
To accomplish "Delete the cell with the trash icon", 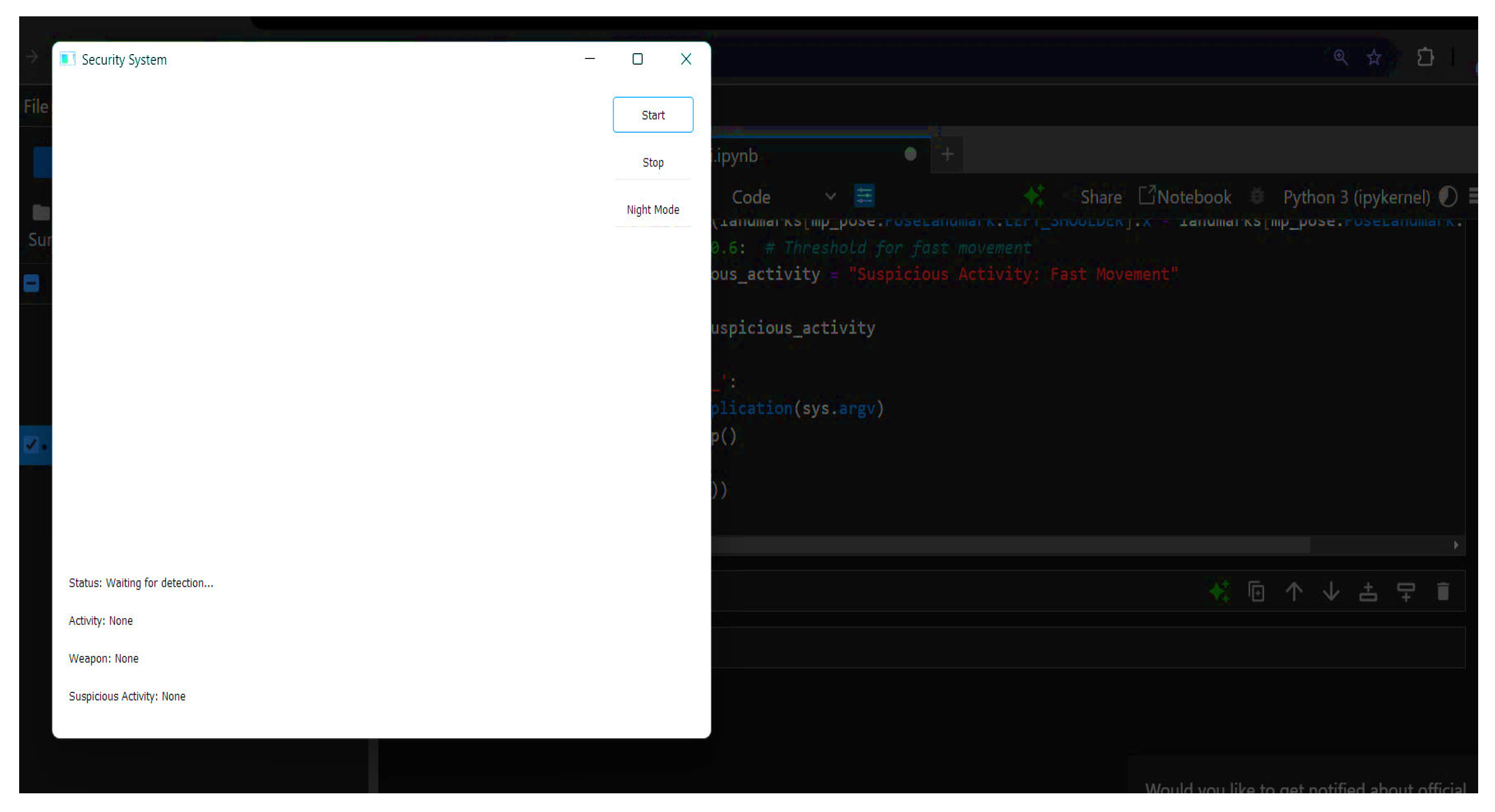I will 1443,591.
